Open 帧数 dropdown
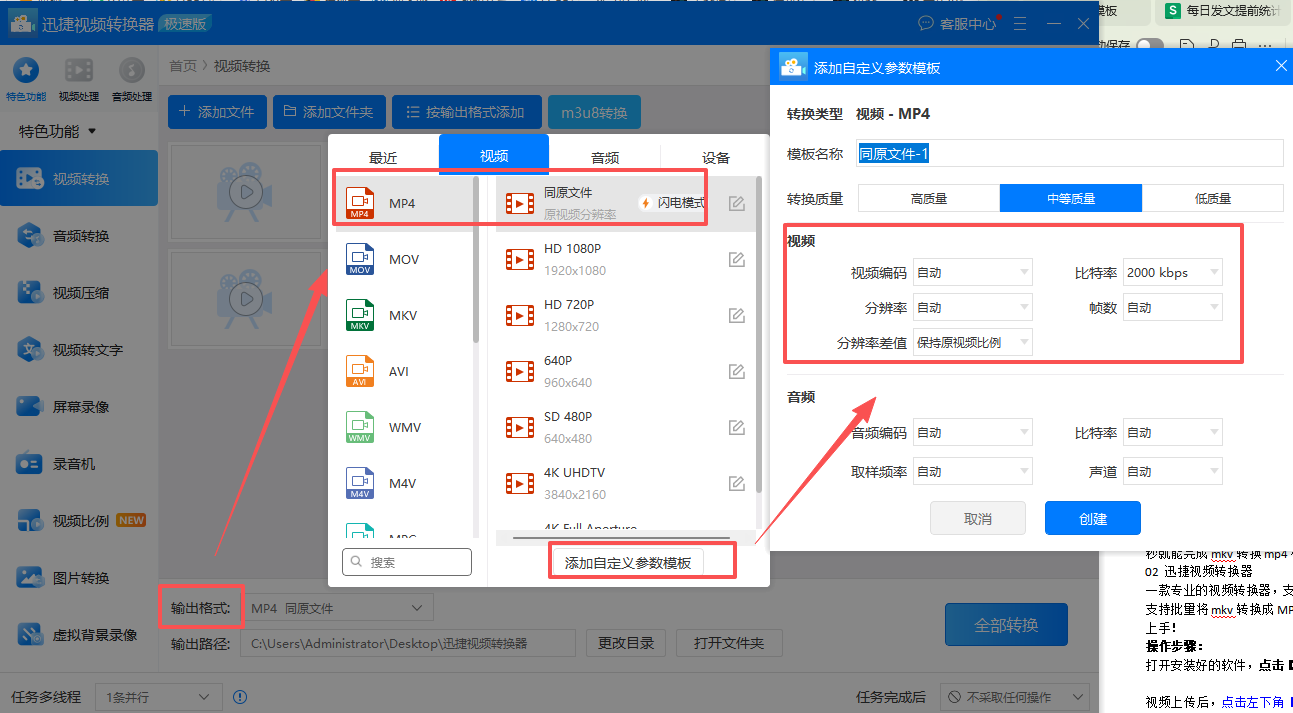 pos(1173,307)
